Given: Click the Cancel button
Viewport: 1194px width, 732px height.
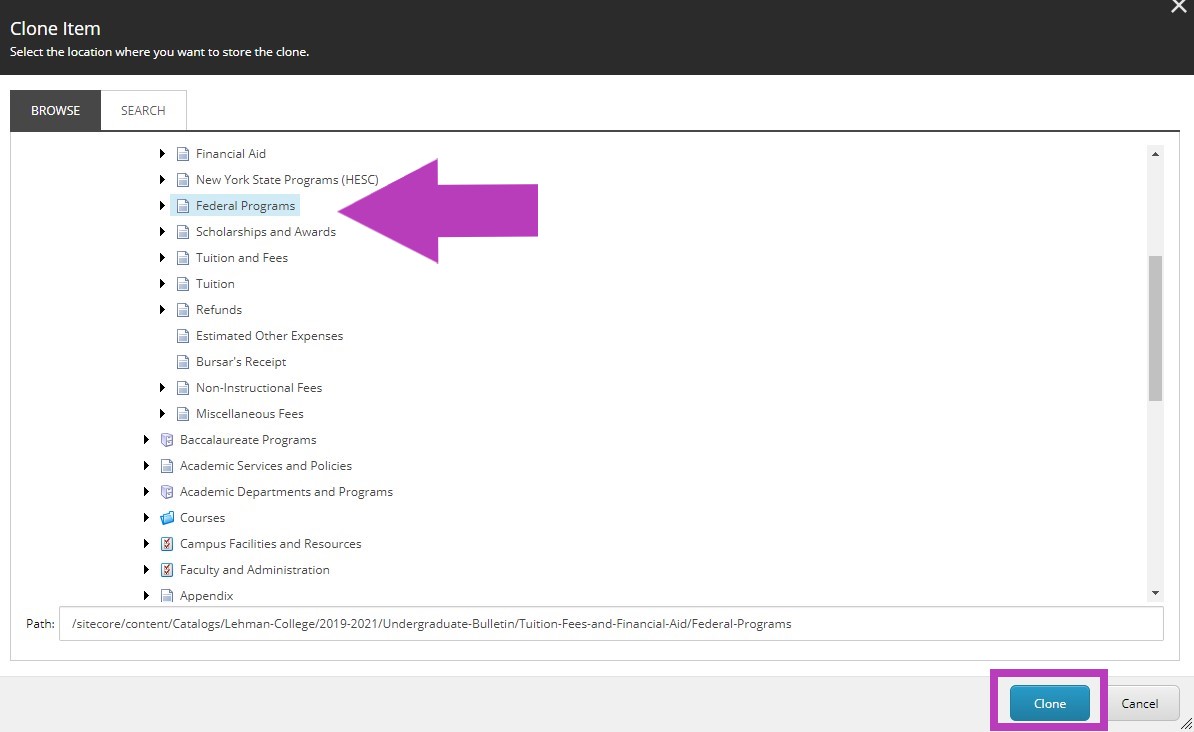Looking at the screenshot, I should (x=1139, y=703).
